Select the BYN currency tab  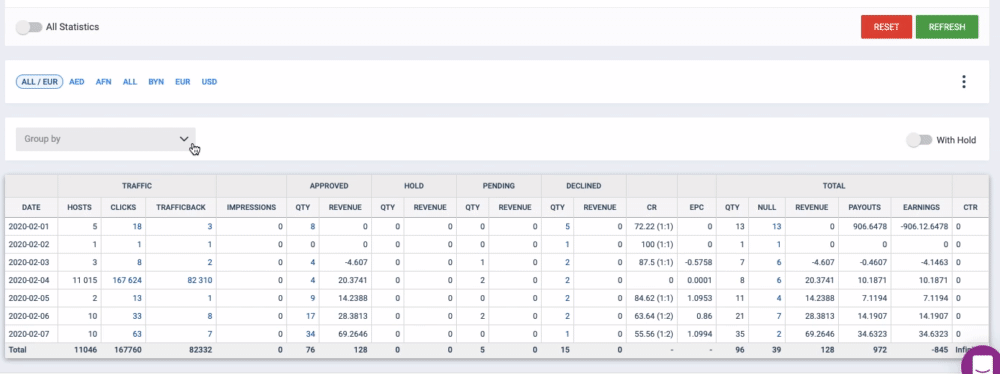[x=156, y=82]
